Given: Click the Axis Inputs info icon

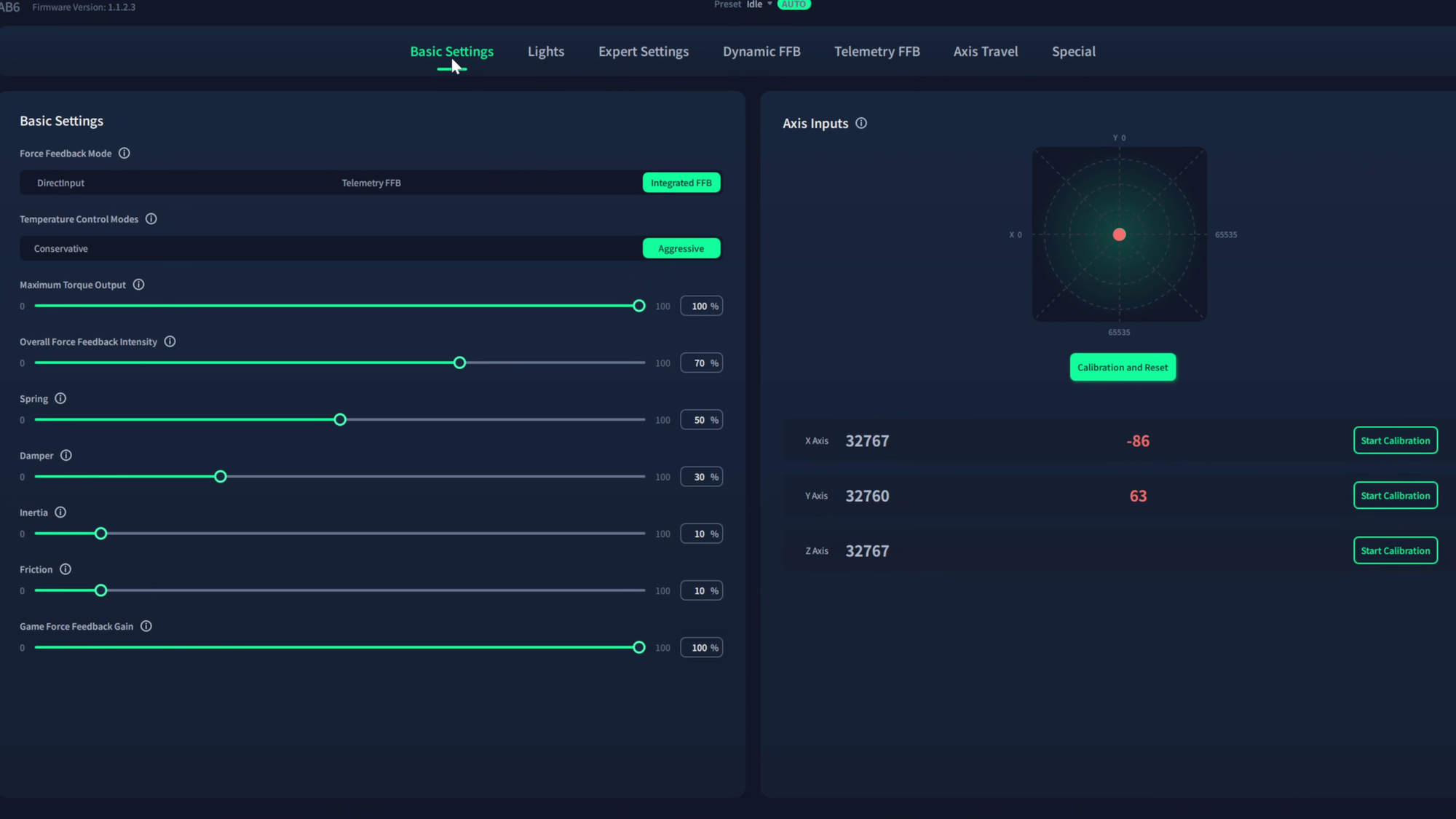Looking at the screenshot, I should [861, 124].
